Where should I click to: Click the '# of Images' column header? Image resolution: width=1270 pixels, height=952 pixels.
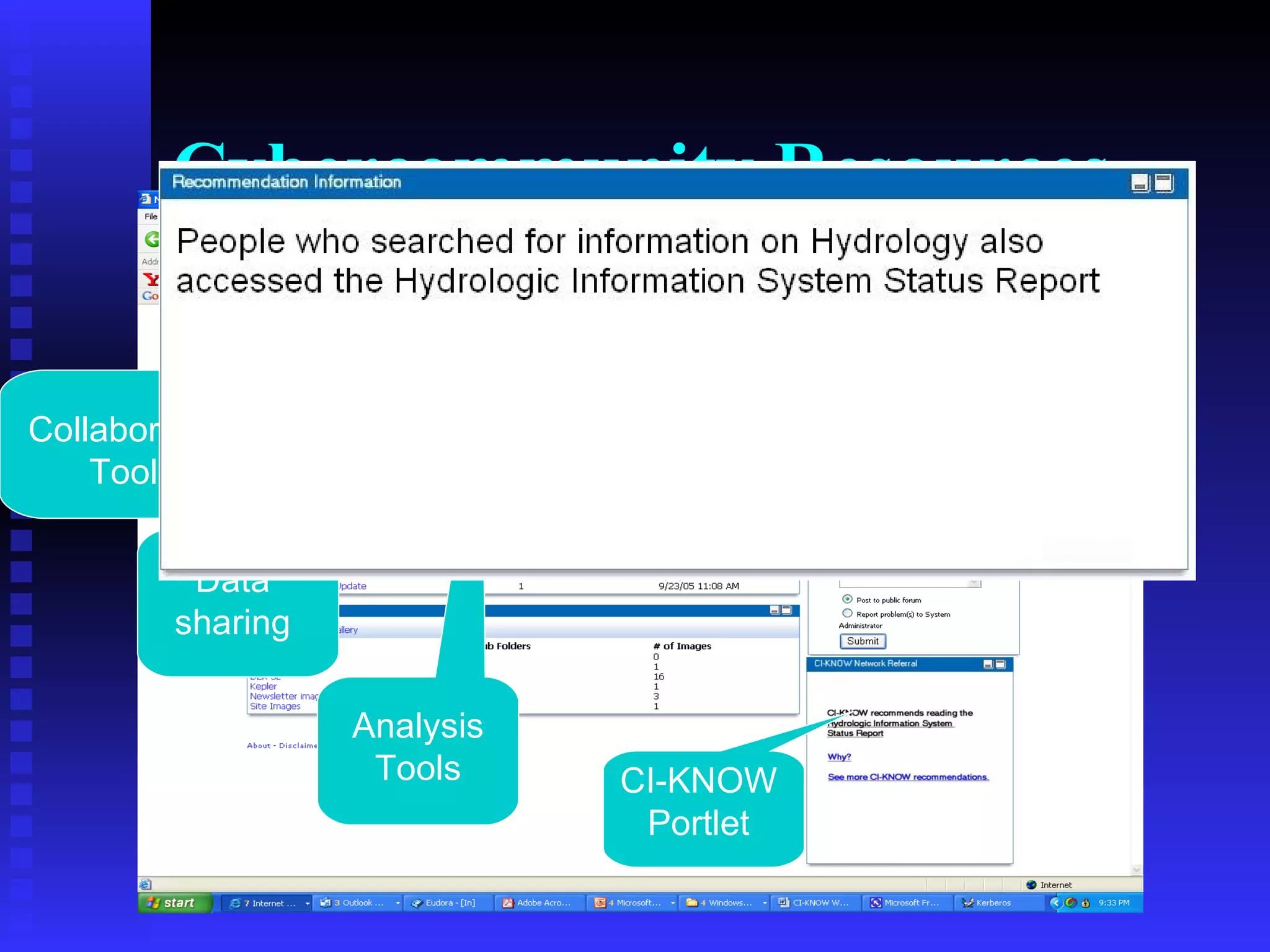[x=682, y=646]
